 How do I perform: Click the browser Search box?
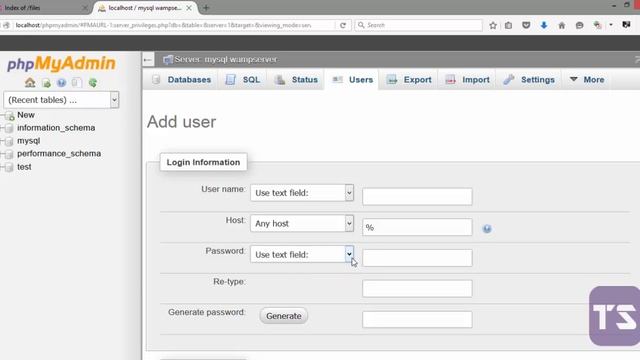point(418,25)
